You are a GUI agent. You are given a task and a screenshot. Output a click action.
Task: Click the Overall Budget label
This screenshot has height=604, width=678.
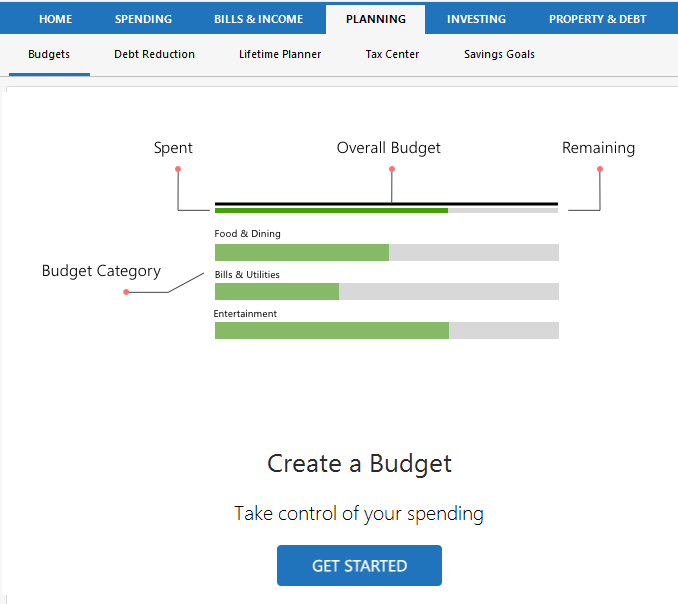388,148
